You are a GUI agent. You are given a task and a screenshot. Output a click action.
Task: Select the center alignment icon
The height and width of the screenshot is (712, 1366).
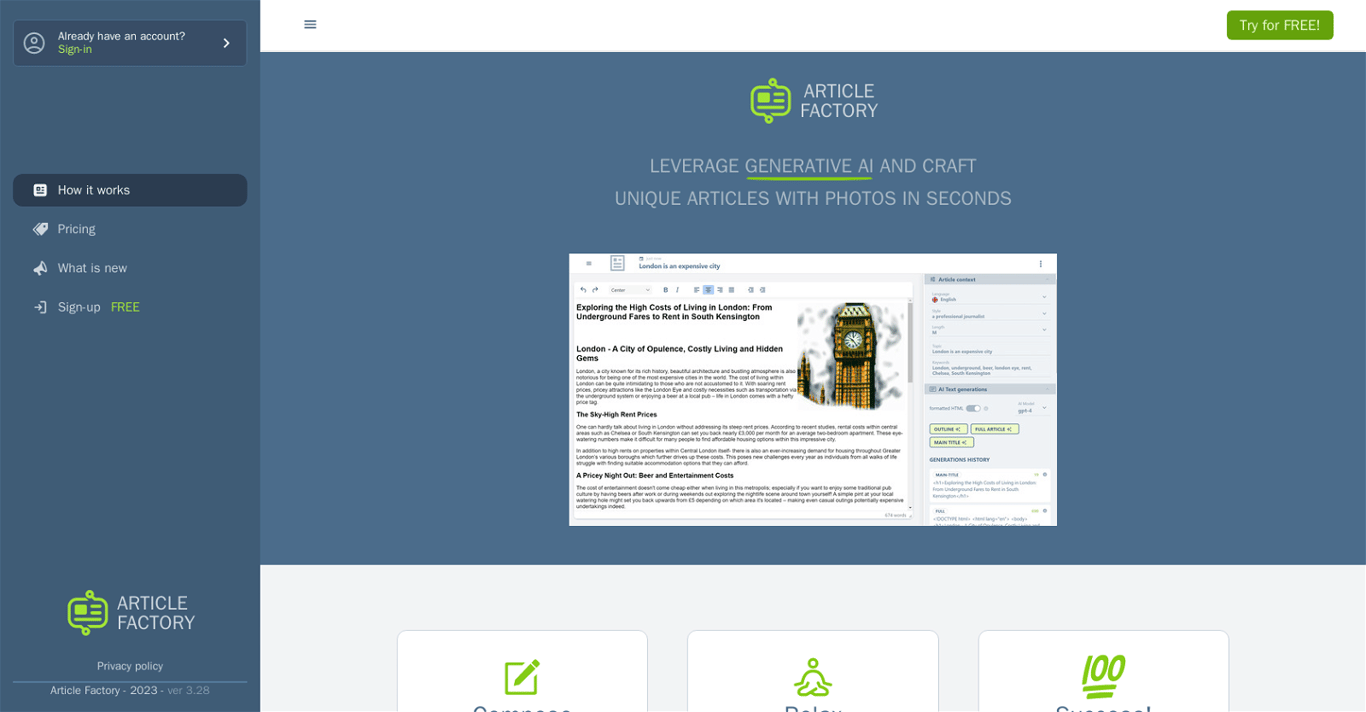(708, 290)
